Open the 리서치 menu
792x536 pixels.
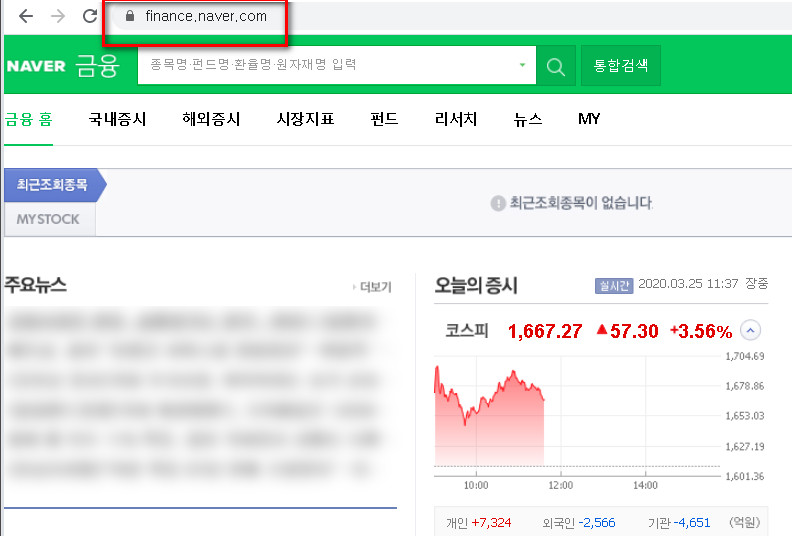pos(456,119)
